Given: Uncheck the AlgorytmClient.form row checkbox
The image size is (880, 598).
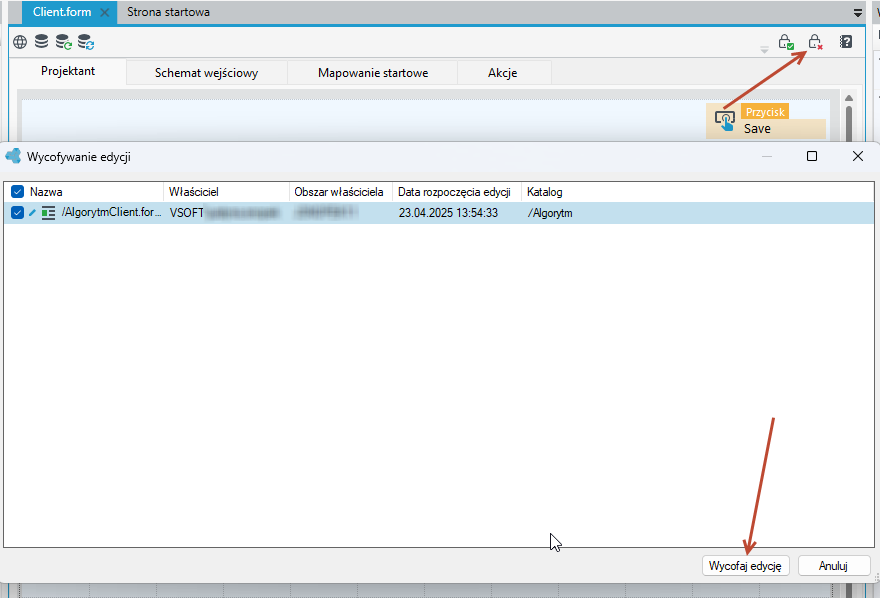Looking at the screenshot, I should point(17,213).
